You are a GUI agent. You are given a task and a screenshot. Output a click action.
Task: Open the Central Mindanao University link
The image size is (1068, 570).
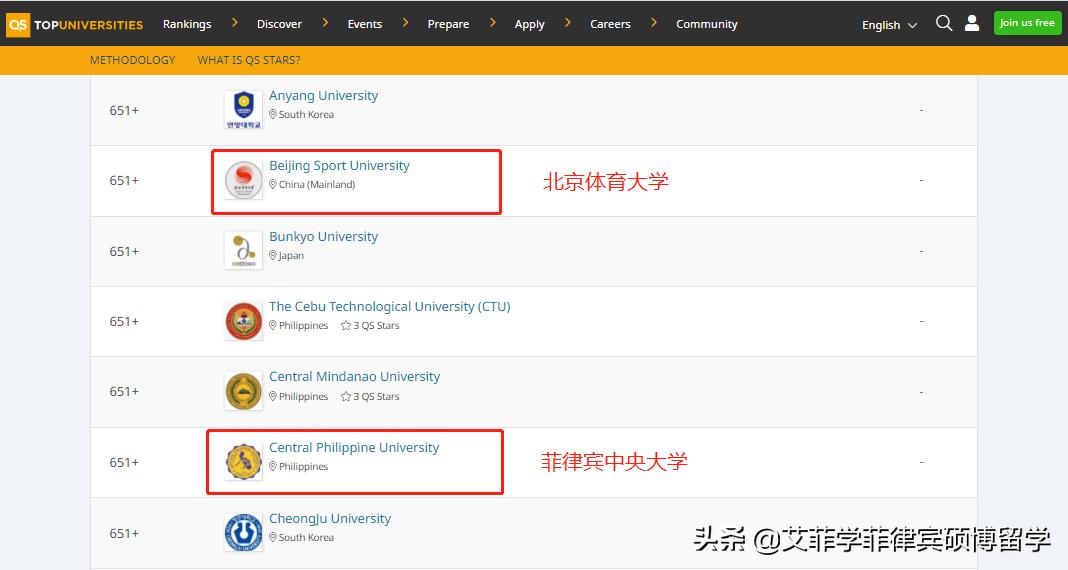[354, 377]
